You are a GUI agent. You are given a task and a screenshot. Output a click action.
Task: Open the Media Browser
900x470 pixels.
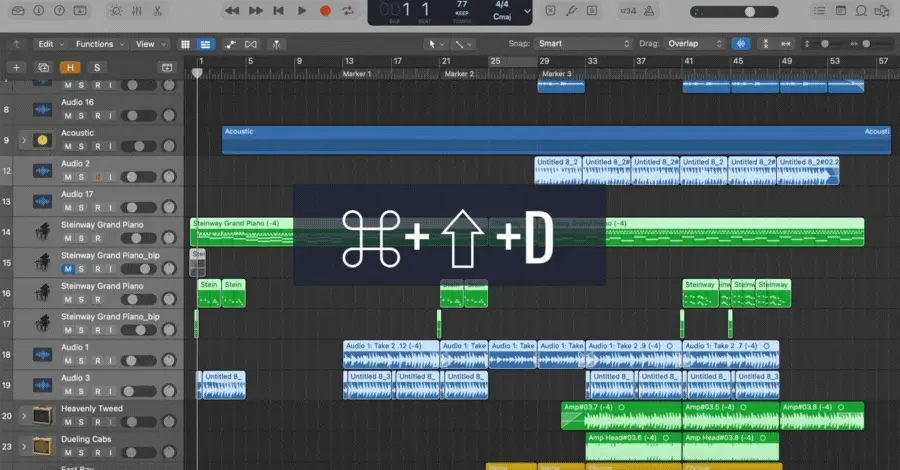pos(882,10)
